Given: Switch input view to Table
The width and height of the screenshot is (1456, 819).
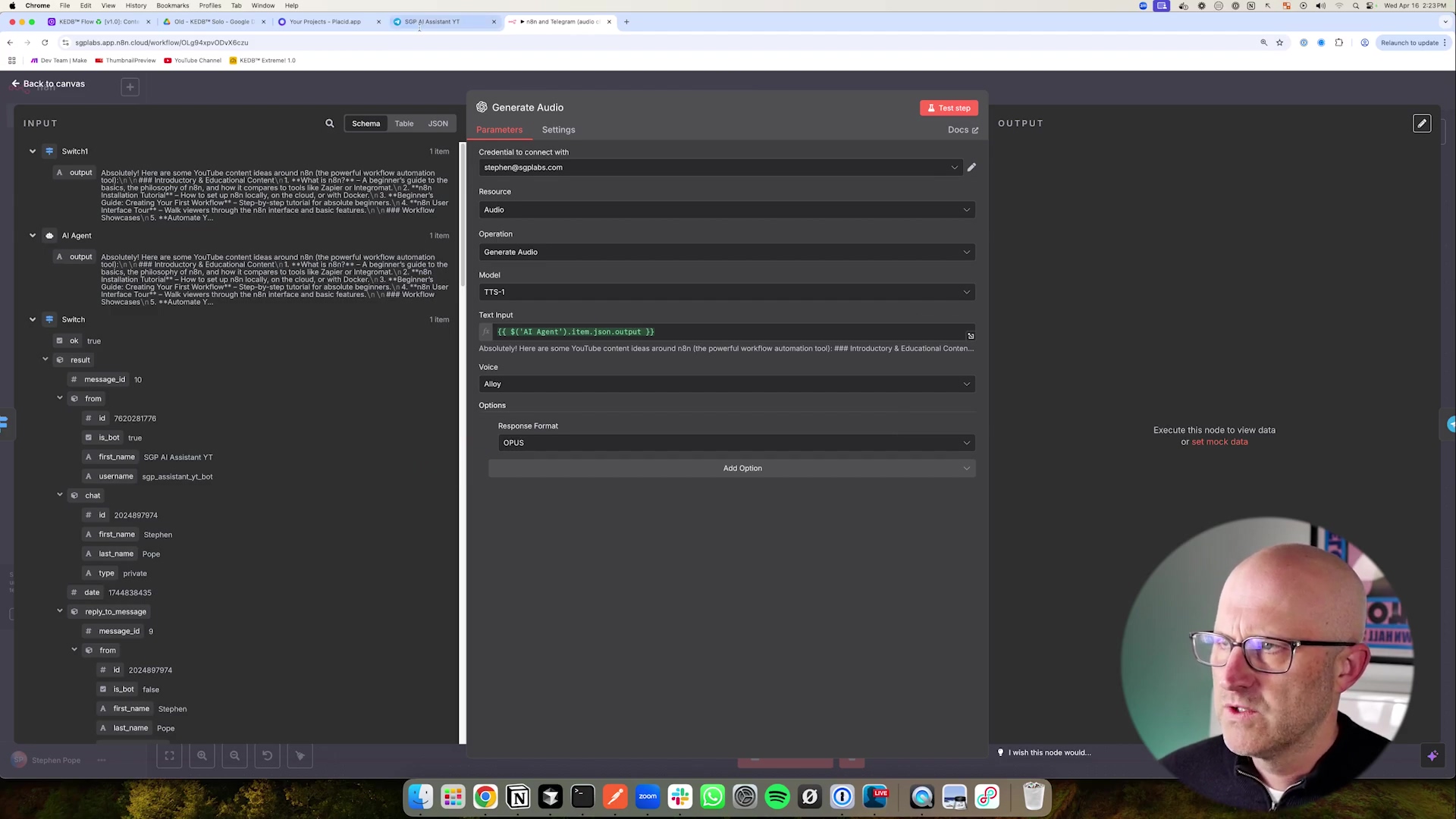Looking at the screenshot, I should tap(403, 124).
